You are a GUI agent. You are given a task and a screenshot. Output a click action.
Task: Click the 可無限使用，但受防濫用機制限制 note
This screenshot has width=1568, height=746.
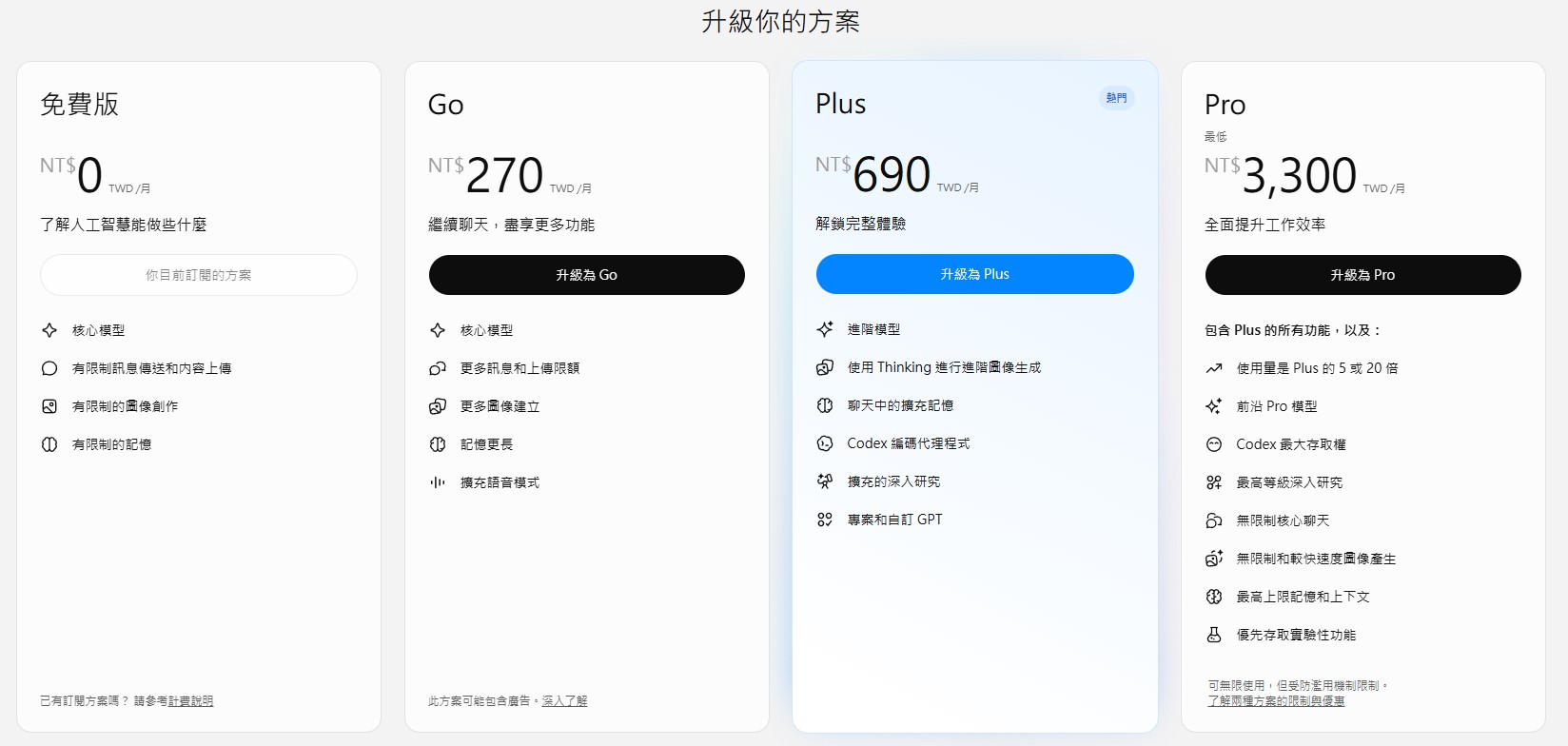pyautogui.click(x=1299, y=685)
